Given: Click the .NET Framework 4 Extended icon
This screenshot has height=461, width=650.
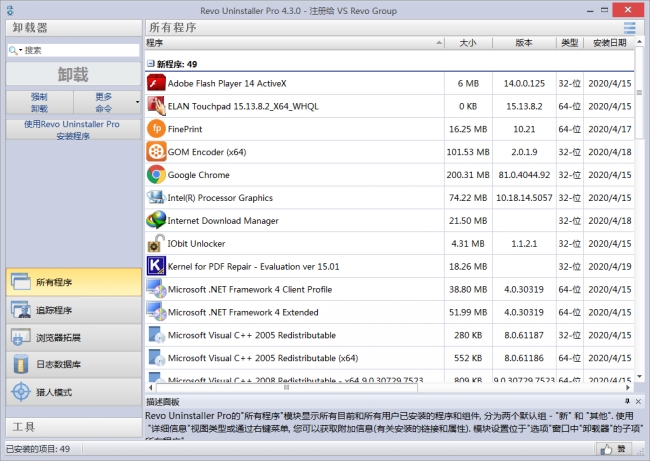Looking at the screenshot, I should (x=156, y=312).
